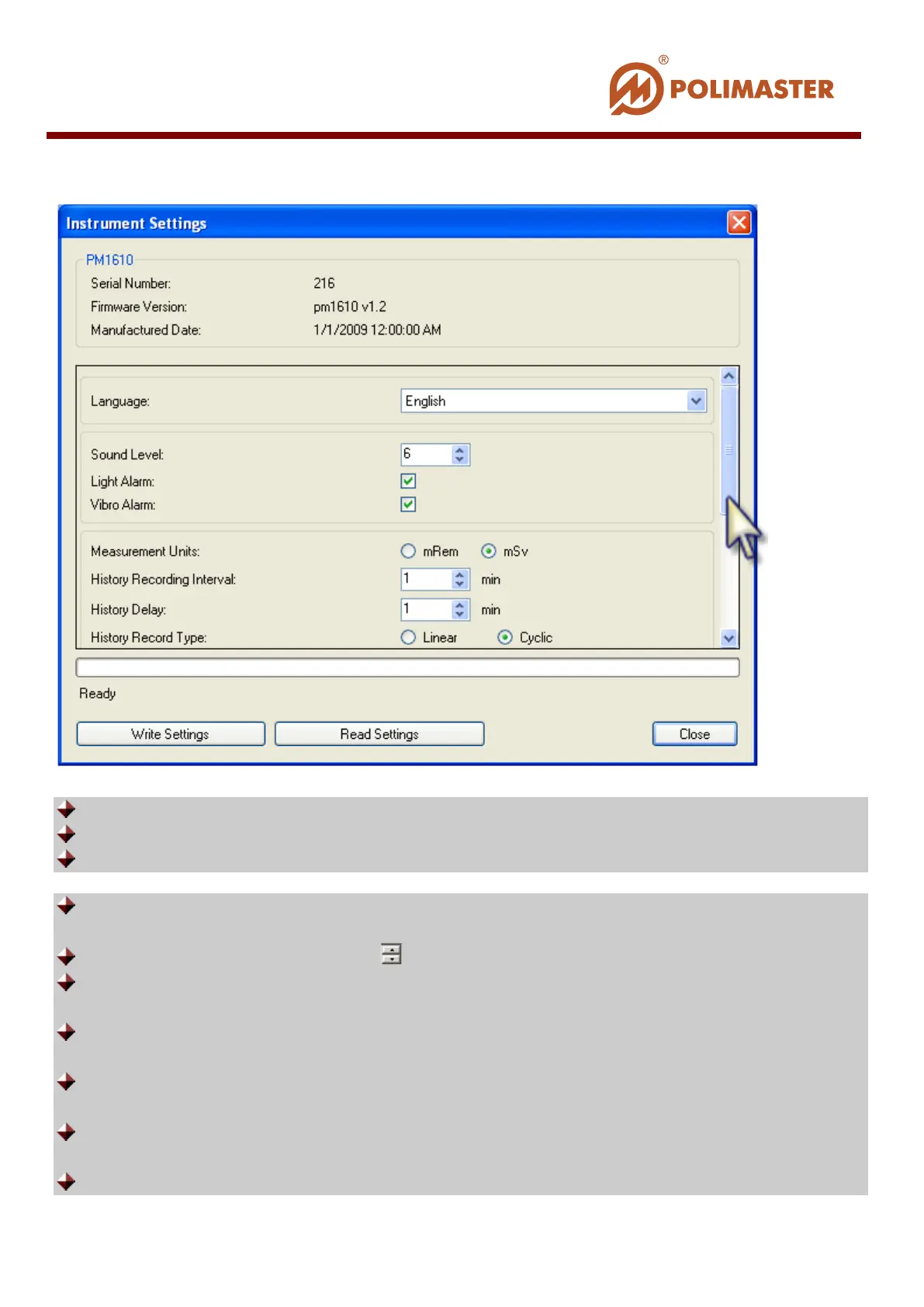
Task: Close the Instrument Settings dialog via red X
Action: click(739, 223)
